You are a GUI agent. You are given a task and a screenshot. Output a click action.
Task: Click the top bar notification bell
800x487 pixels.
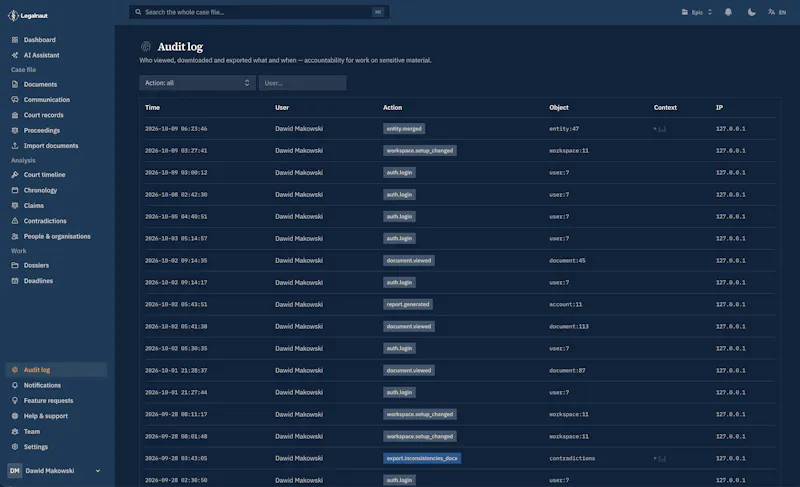click(728, 12)
